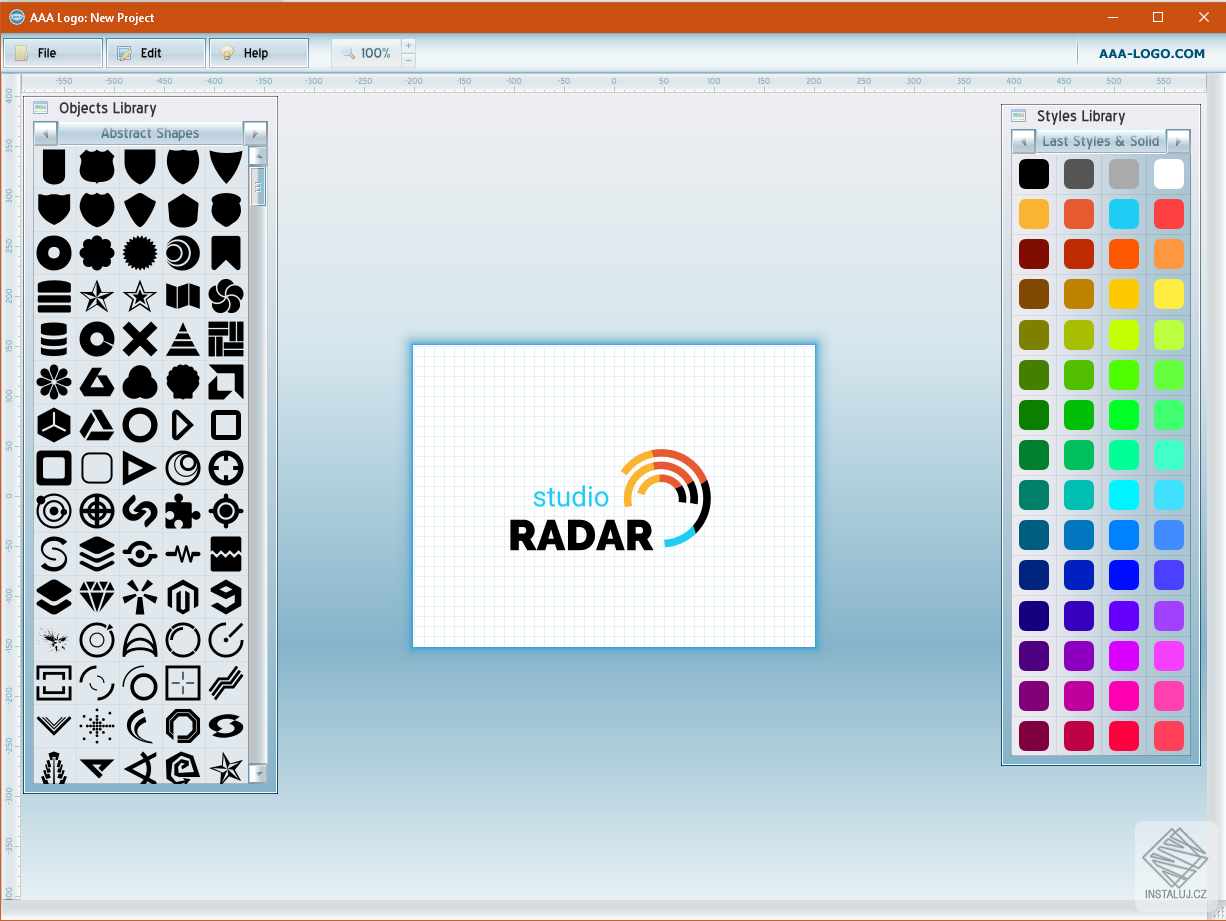Screen dimensions: 1226x921
Task: Select the puzzle piece shape
Action: point(183,511)
